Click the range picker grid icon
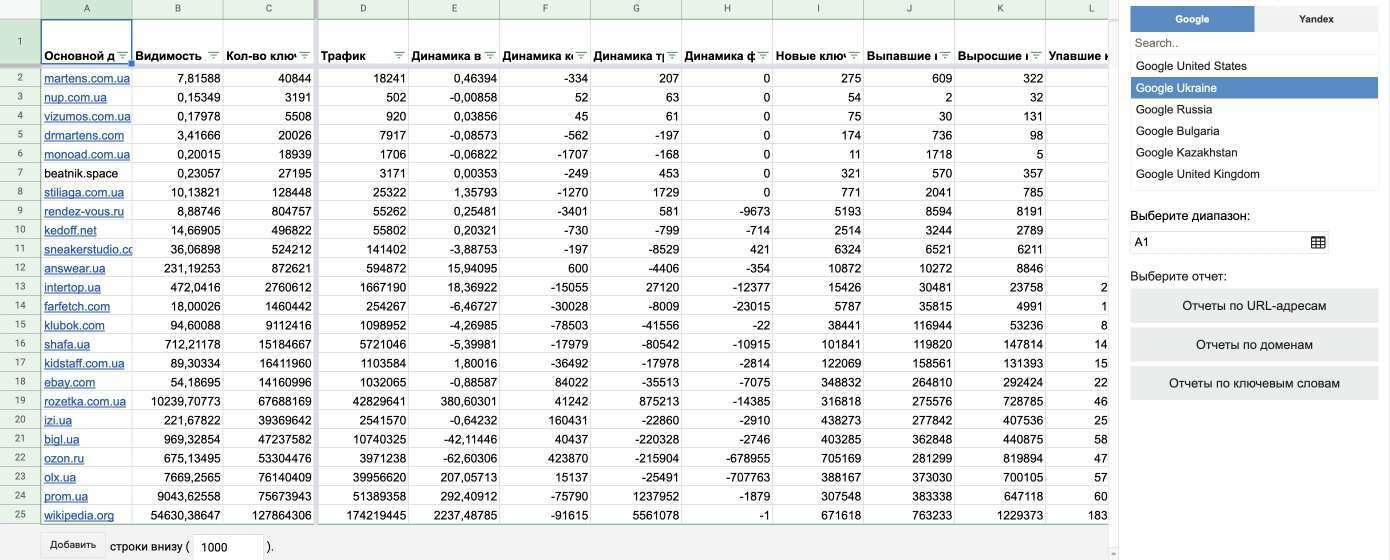This screenshot has width=1390, height=560. click(x=1318, y=242)
